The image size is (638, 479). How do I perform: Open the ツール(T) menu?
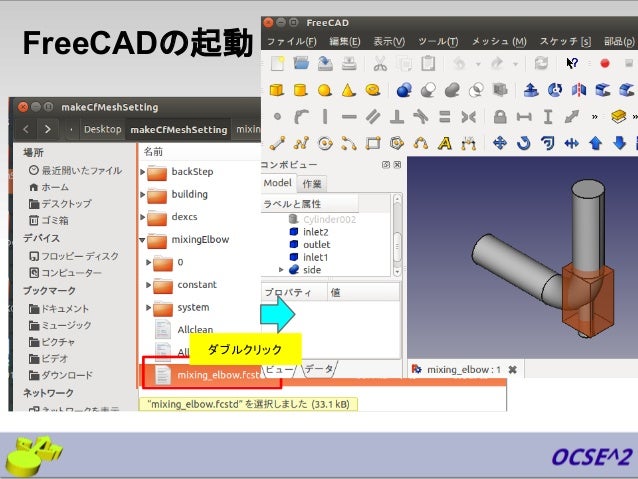pos(438,42)
